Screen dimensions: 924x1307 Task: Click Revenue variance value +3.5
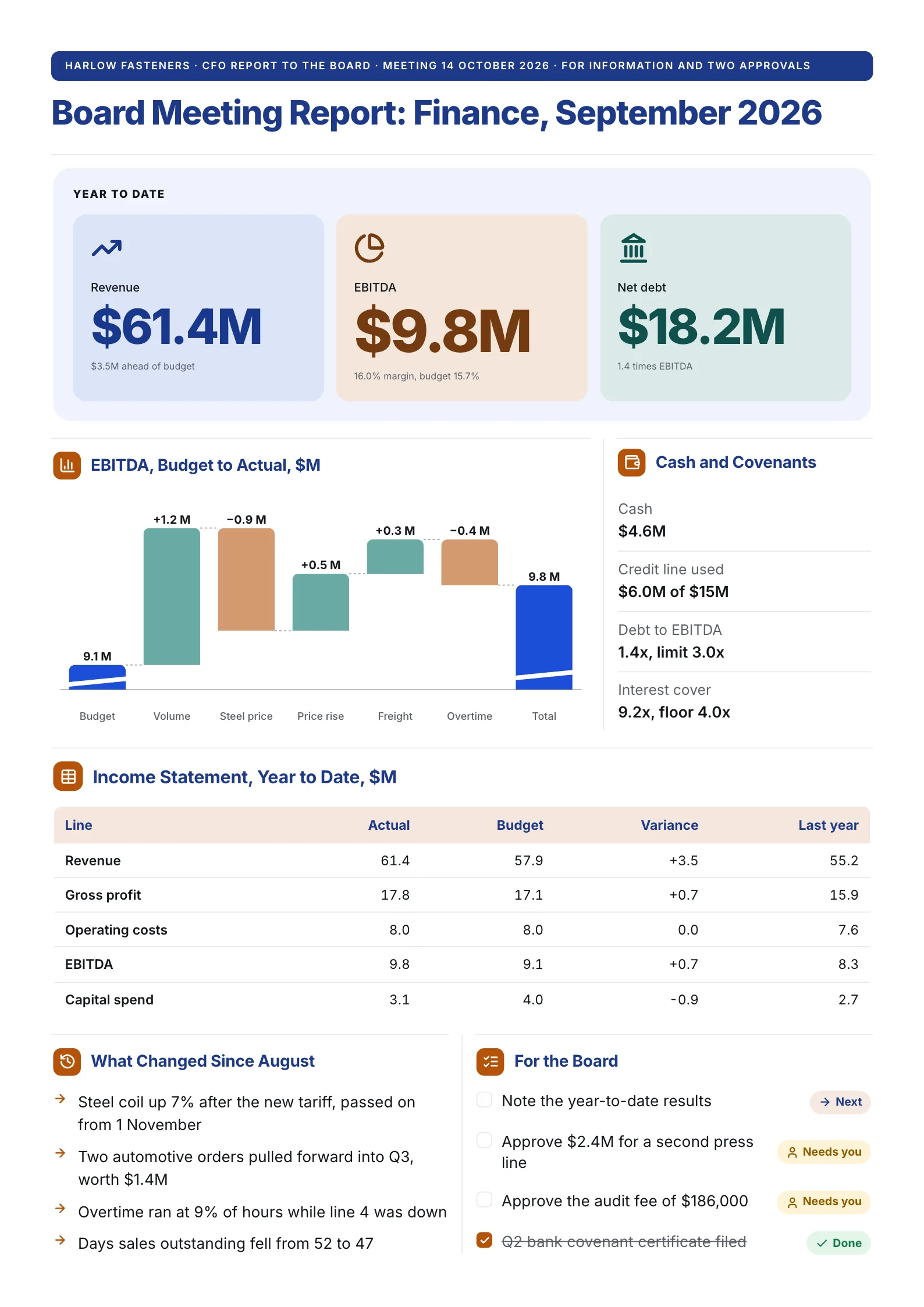pyautogui.click(x=683, y=861)
